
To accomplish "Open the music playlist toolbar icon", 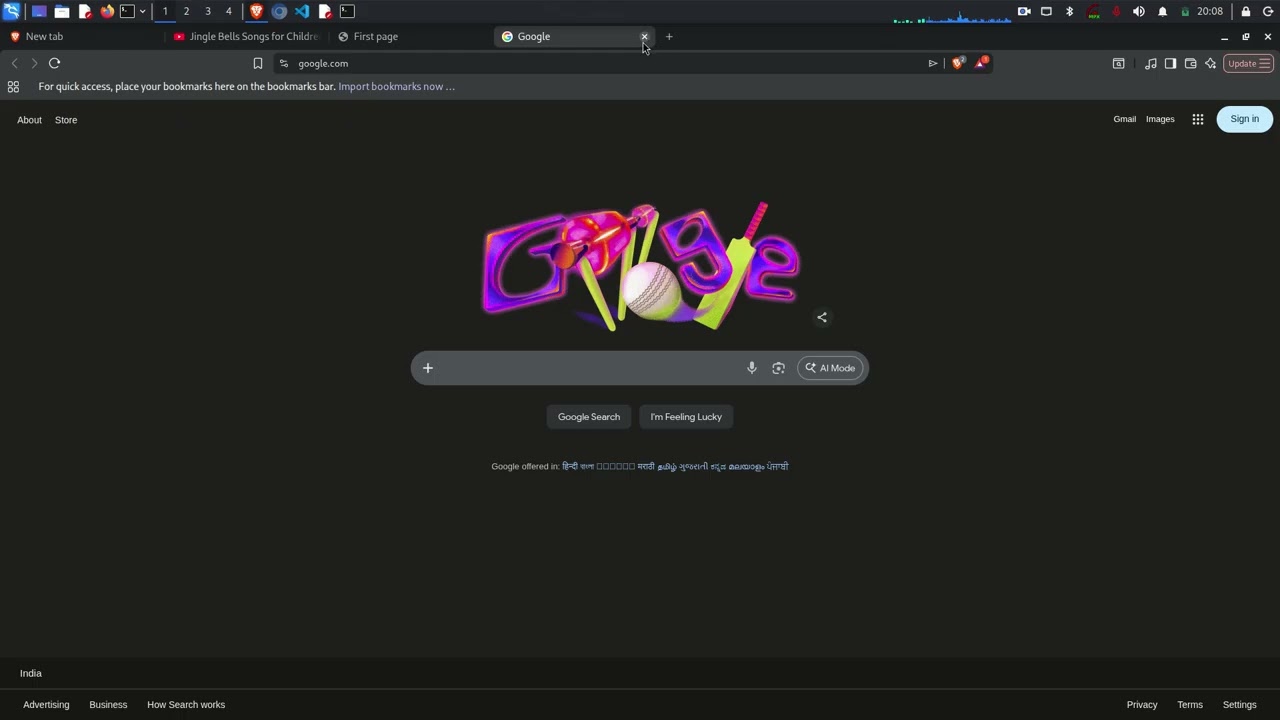I will [x=1151, y=63].
